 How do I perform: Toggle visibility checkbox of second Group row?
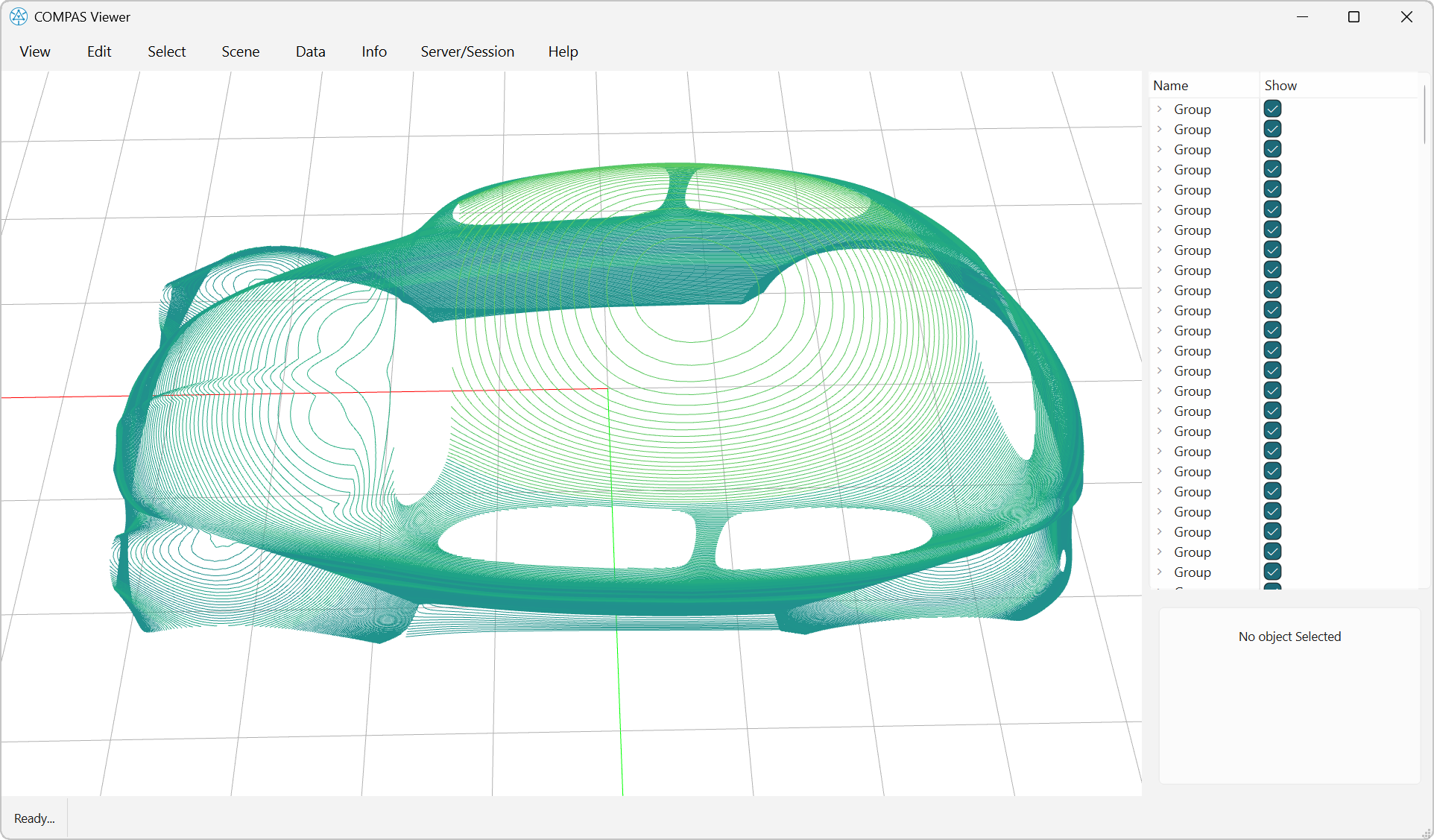pos(1272,129)
